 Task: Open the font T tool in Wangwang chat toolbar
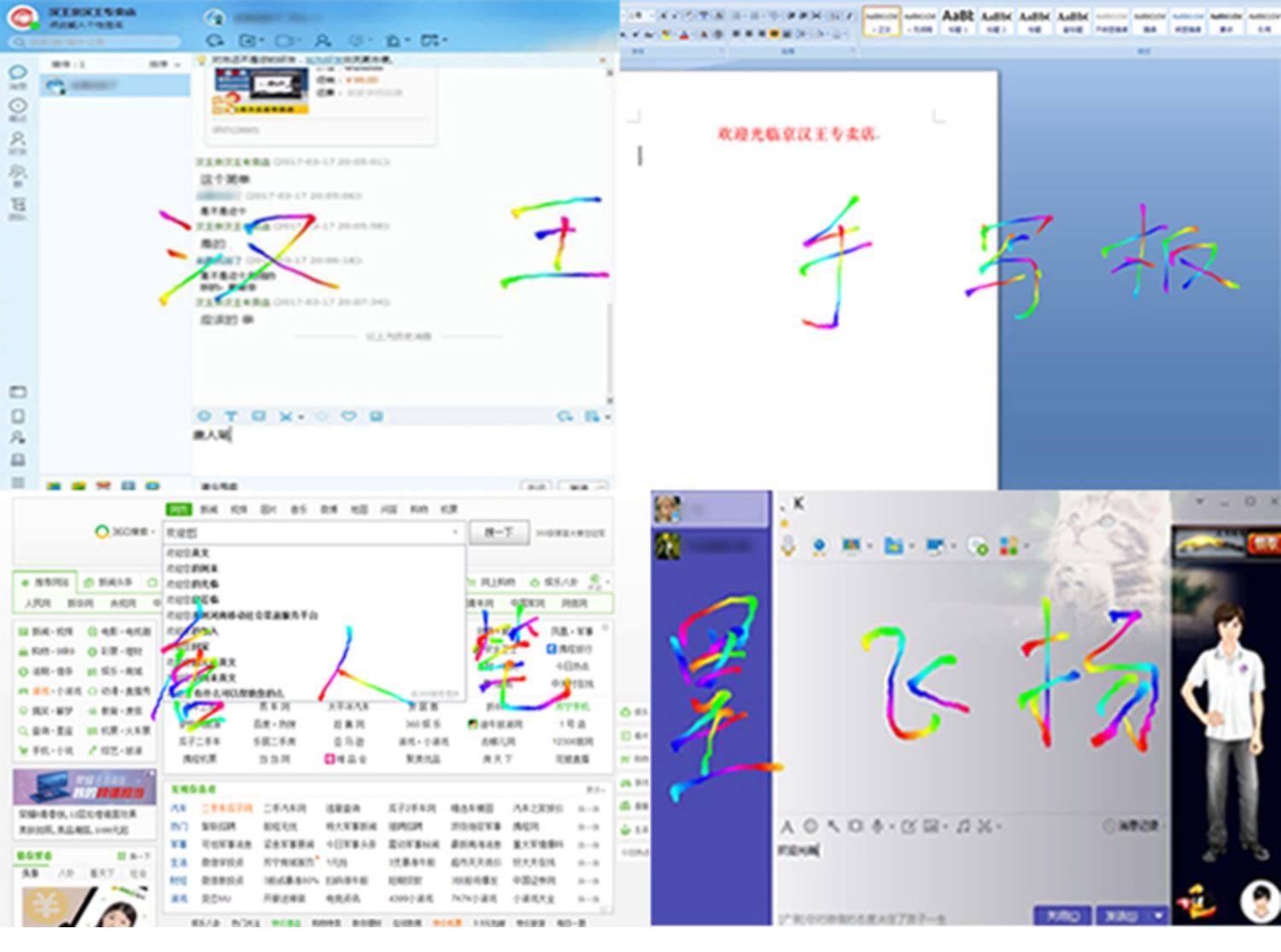231,416
